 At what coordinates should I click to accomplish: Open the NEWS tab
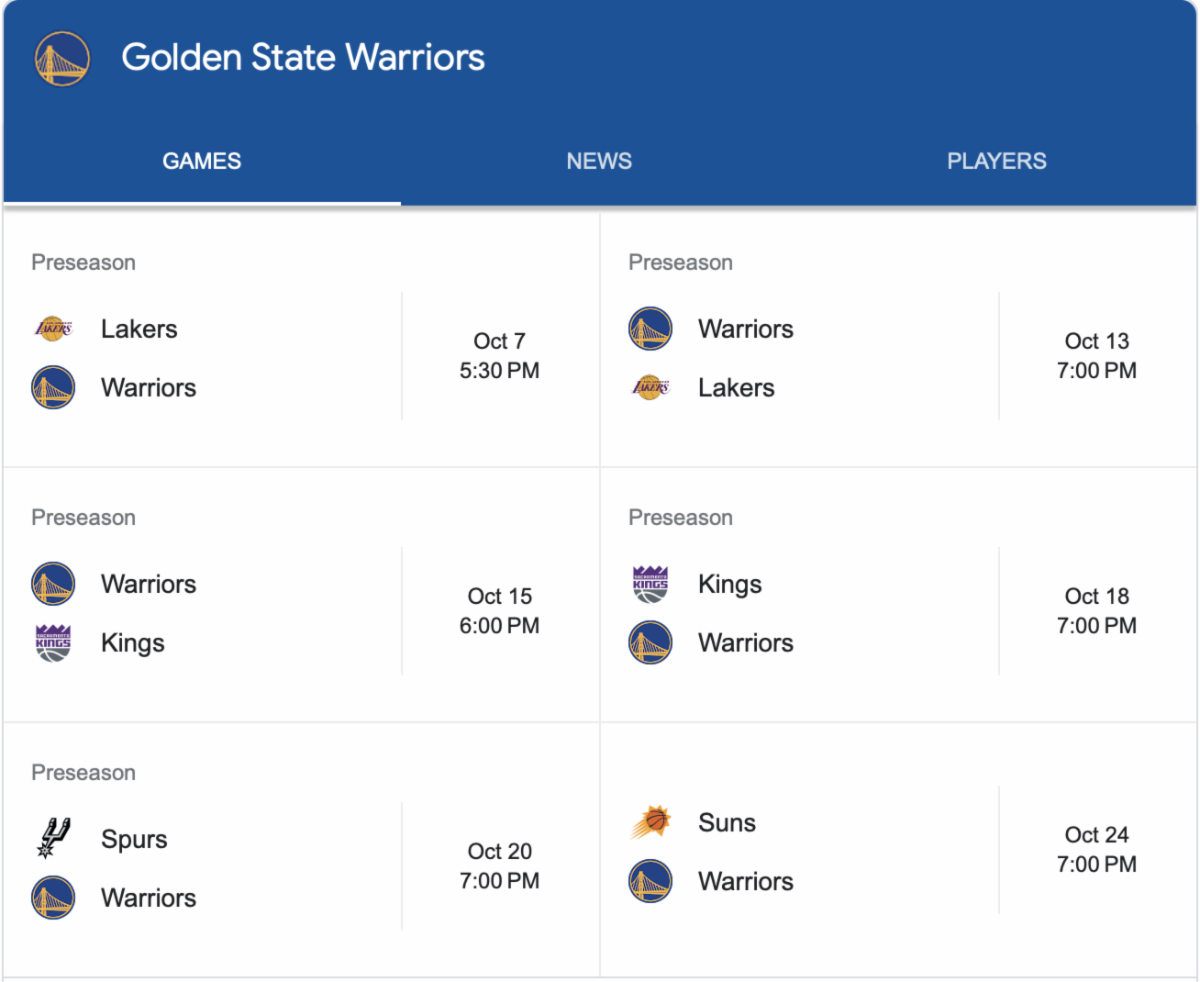(599, 161)
